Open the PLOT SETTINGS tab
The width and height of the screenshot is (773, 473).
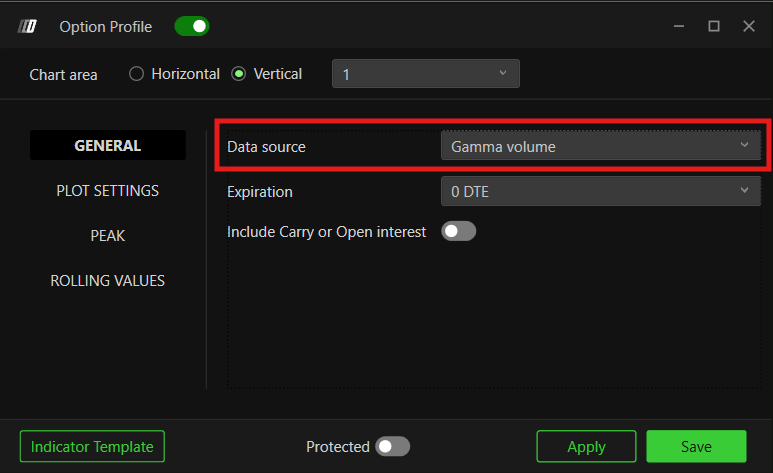pyautogui.click(x=108, y=191)
